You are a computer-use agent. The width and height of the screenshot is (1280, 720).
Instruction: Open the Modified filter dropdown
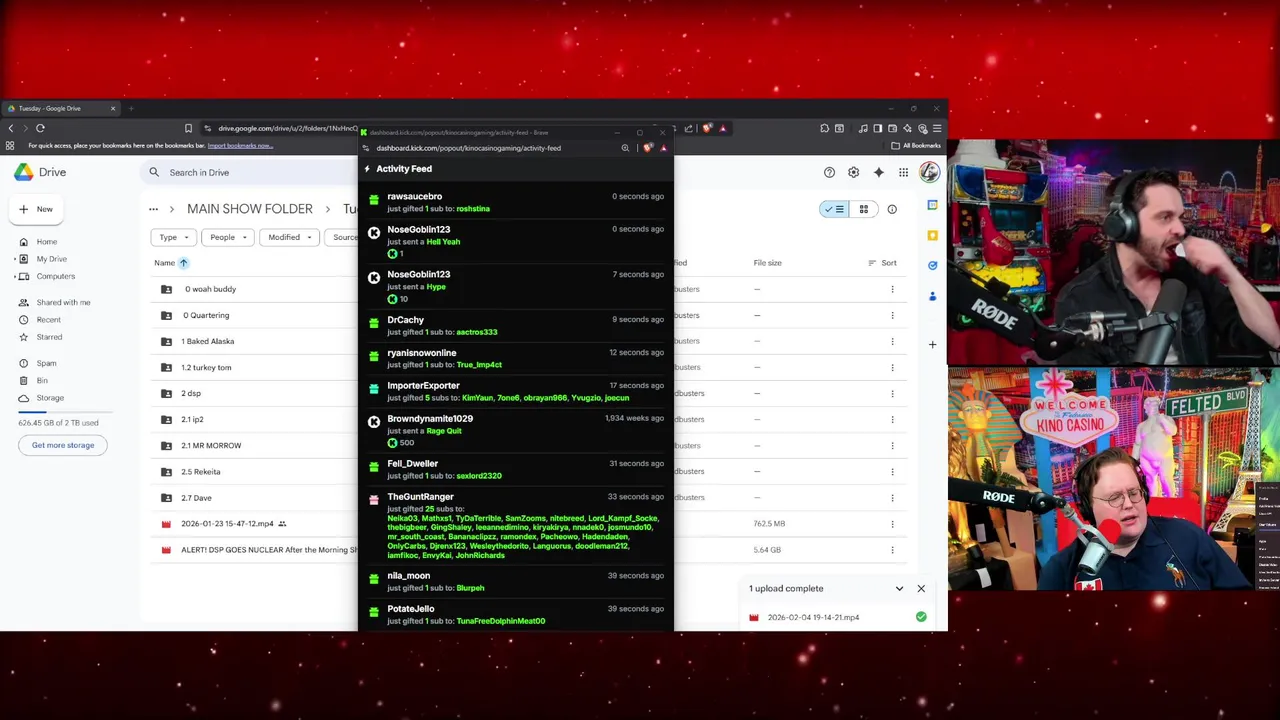coord(289,237)
